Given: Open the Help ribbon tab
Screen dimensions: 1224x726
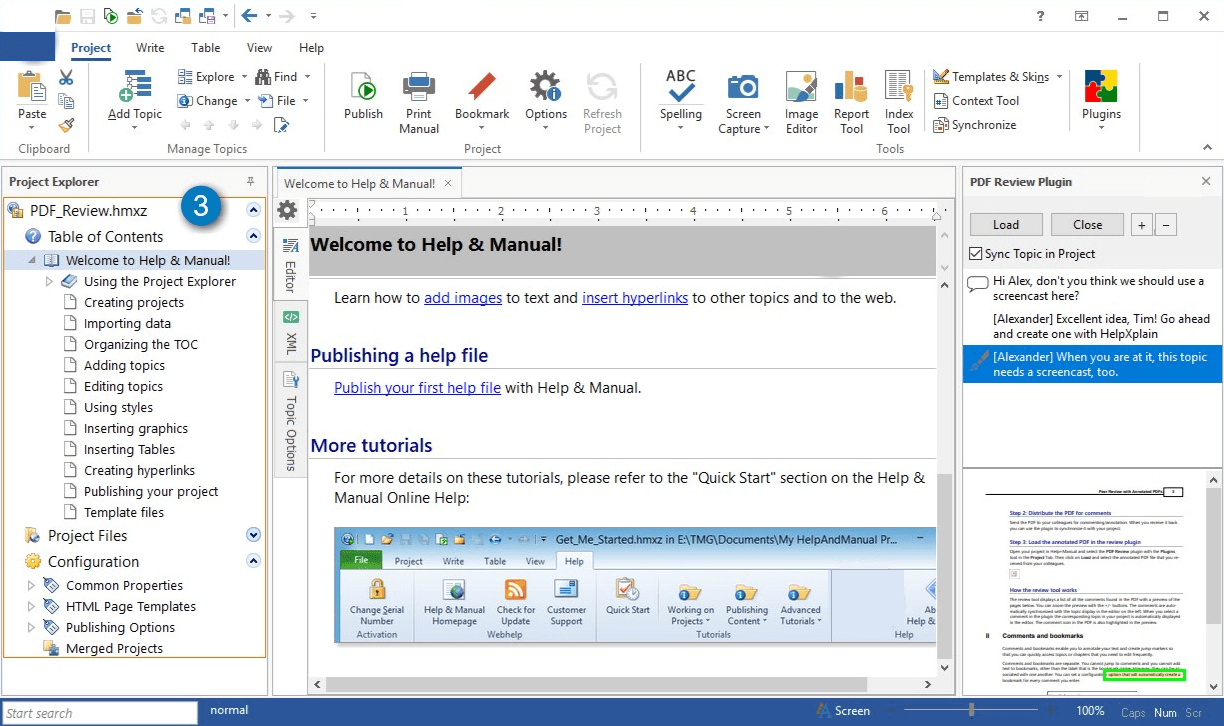Looking at the screenshot, I should pyautogui.click(x=311, y=47).
